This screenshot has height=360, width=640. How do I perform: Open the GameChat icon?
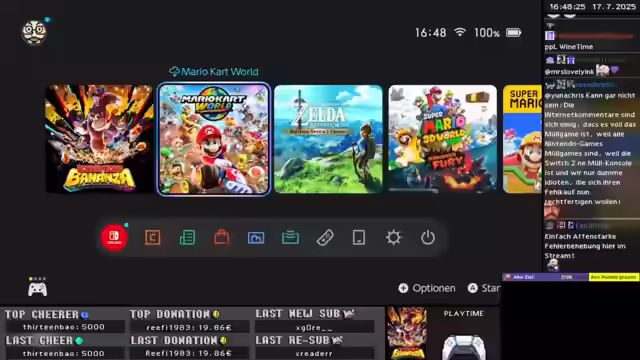tap(153, 238)
